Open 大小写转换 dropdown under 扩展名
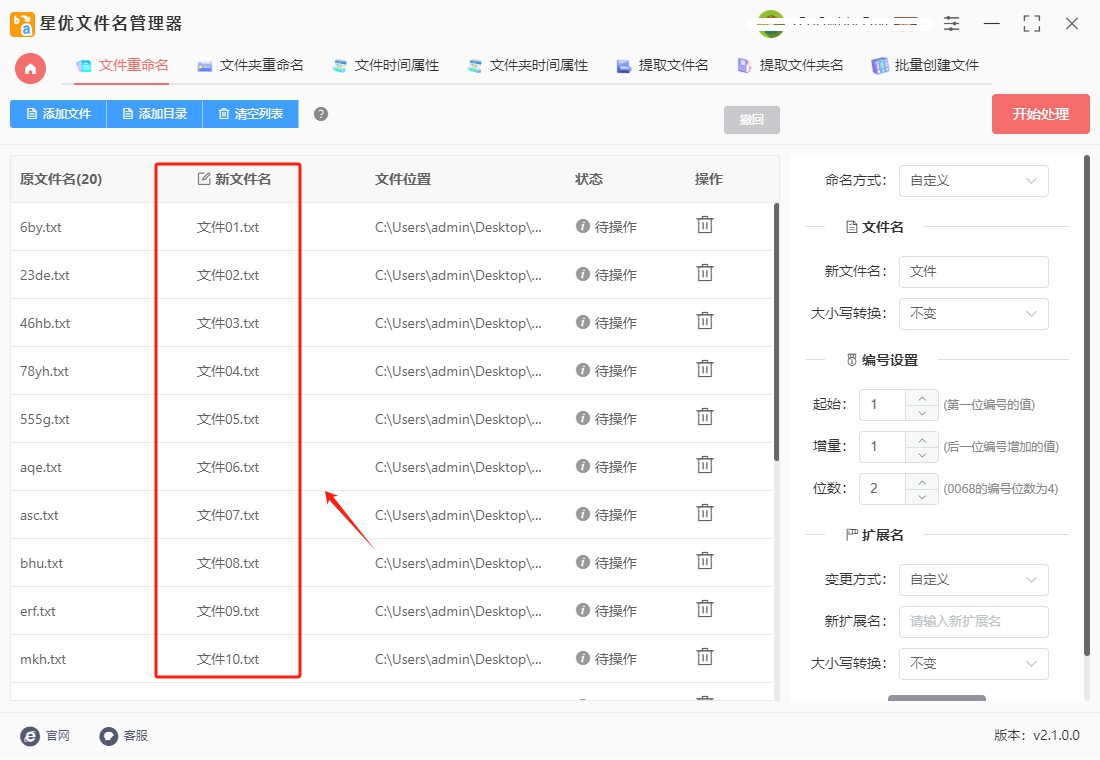The height and width of the screenshot is (760, 1100). [973, 663]
